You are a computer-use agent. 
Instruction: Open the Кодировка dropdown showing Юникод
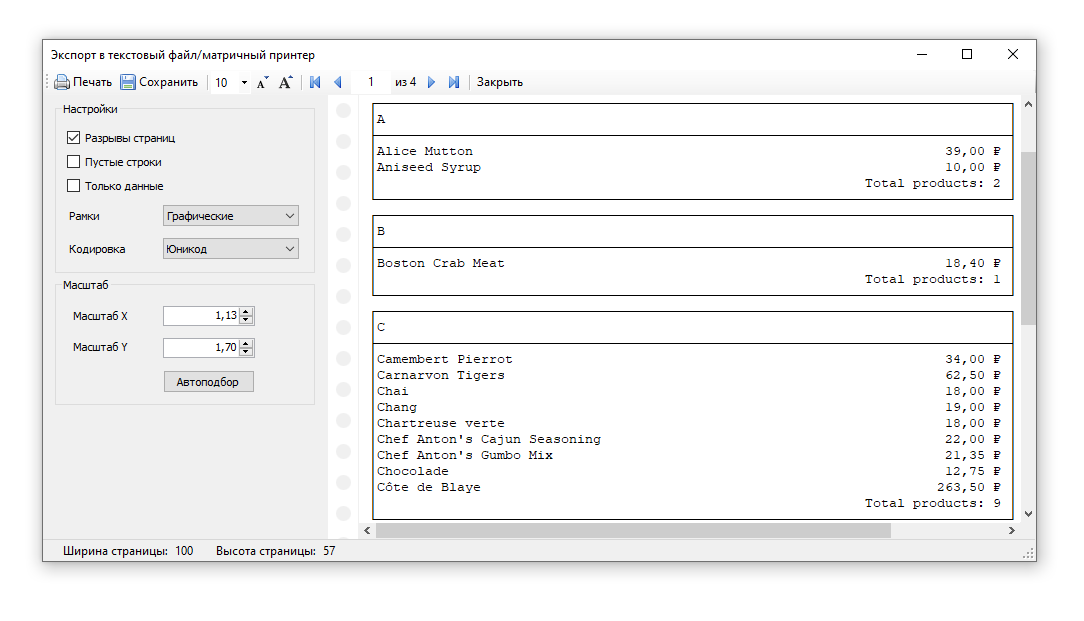pyautogui.click(x=231, y=249)
